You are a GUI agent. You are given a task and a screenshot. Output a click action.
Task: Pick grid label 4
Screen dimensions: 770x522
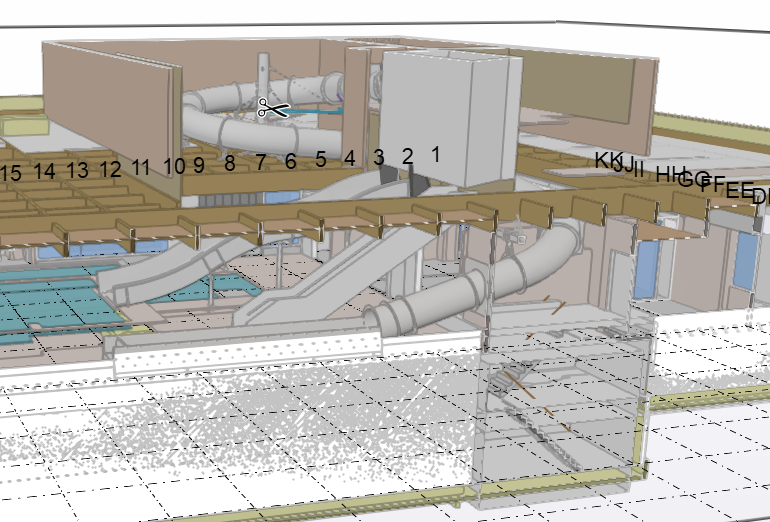point(349,158)
